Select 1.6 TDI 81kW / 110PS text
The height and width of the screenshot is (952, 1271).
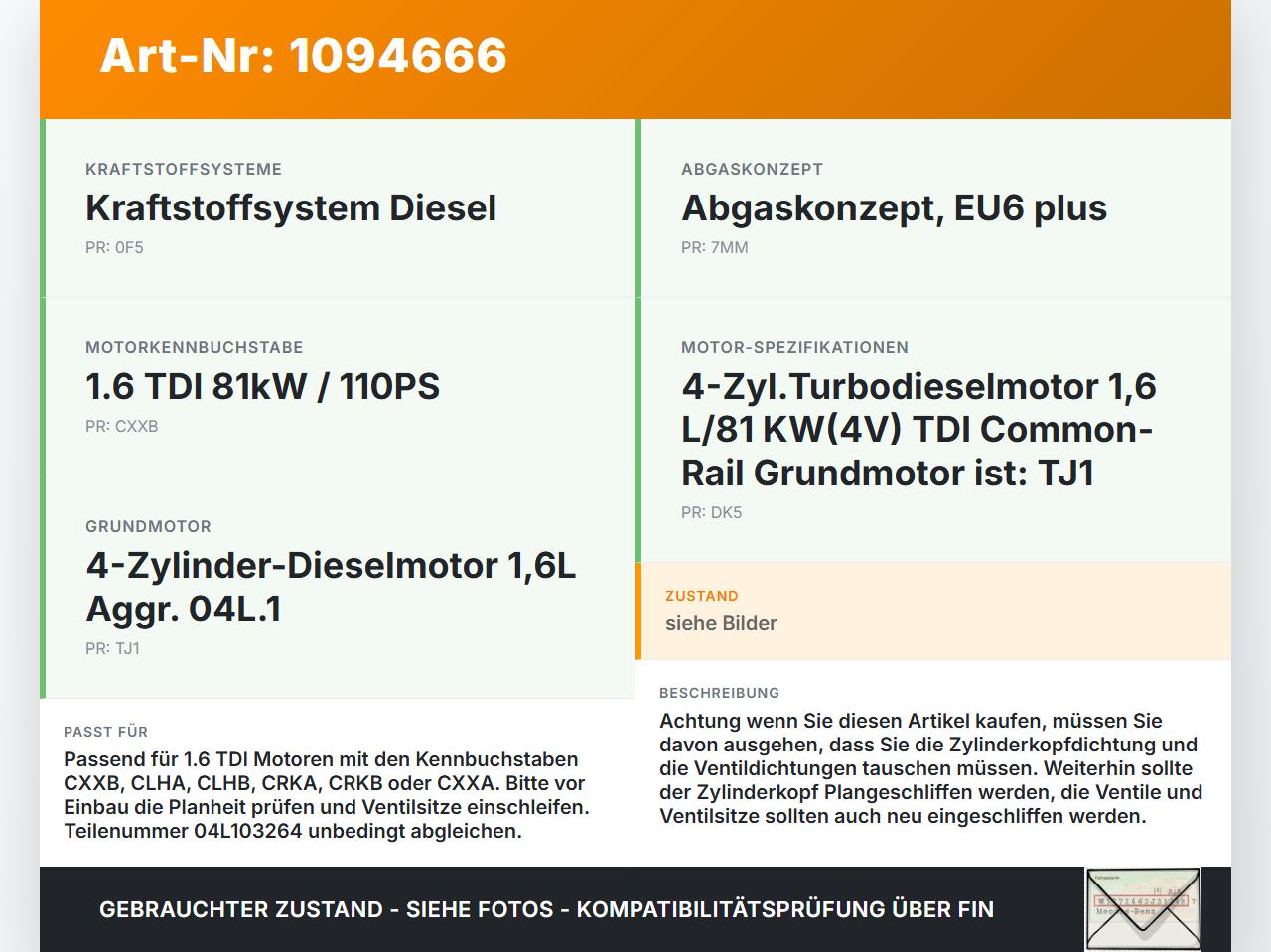click(262, 387)
